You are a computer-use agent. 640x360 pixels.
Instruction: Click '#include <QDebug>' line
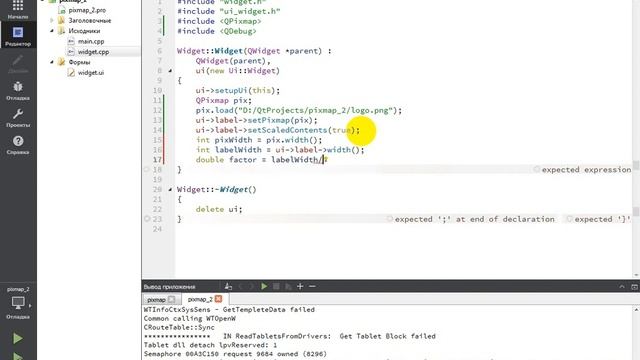coord(217,31)
